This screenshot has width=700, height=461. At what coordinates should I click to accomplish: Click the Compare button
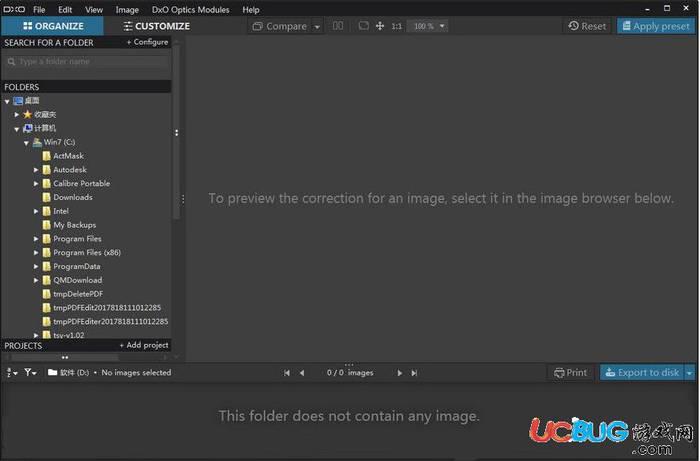coord(280,26)
